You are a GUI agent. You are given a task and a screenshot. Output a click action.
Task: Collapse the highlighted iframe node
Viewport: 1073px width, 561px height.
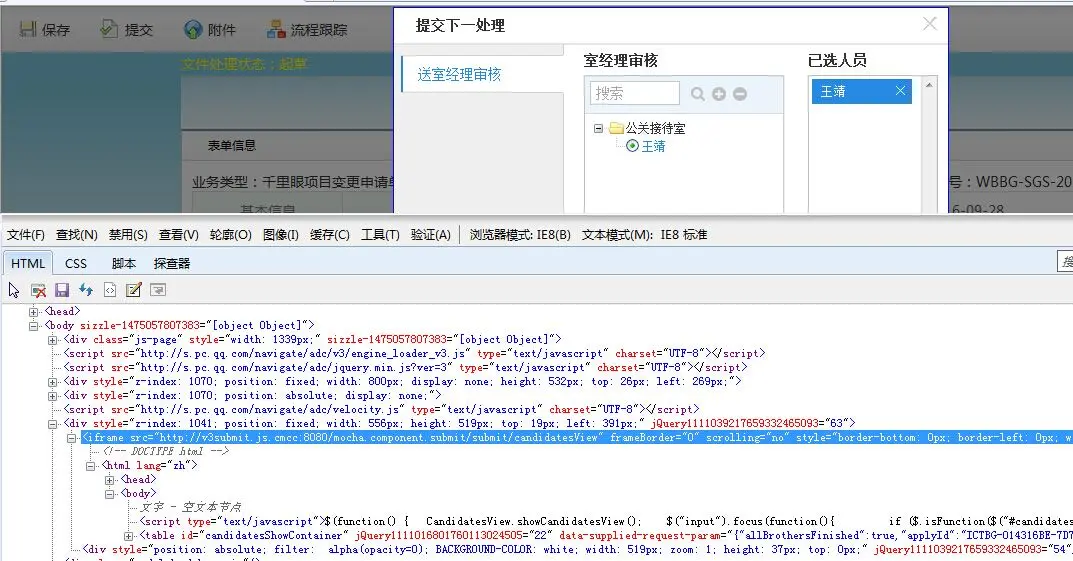pyautogui.click(x=72, y=438)
